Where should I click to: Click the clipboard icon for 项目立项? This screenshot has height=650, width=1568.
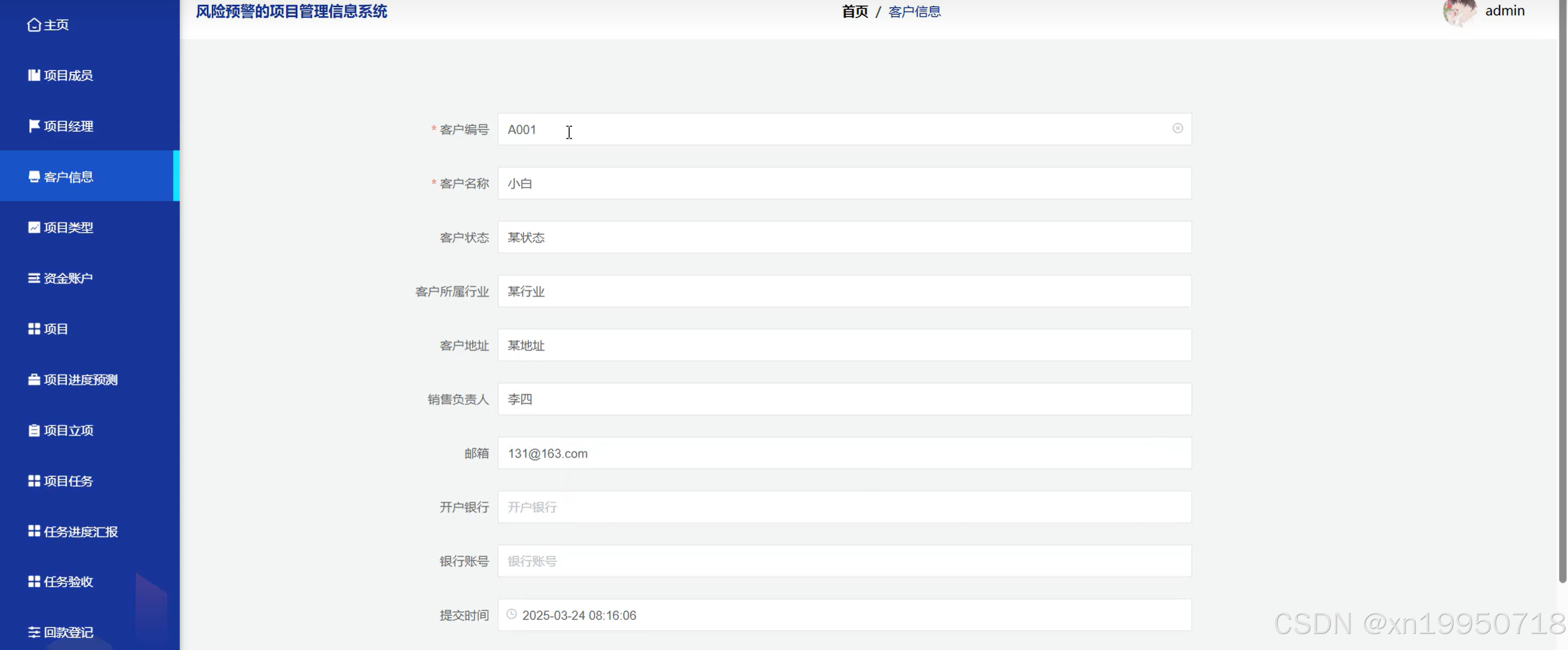pos(34,430)
